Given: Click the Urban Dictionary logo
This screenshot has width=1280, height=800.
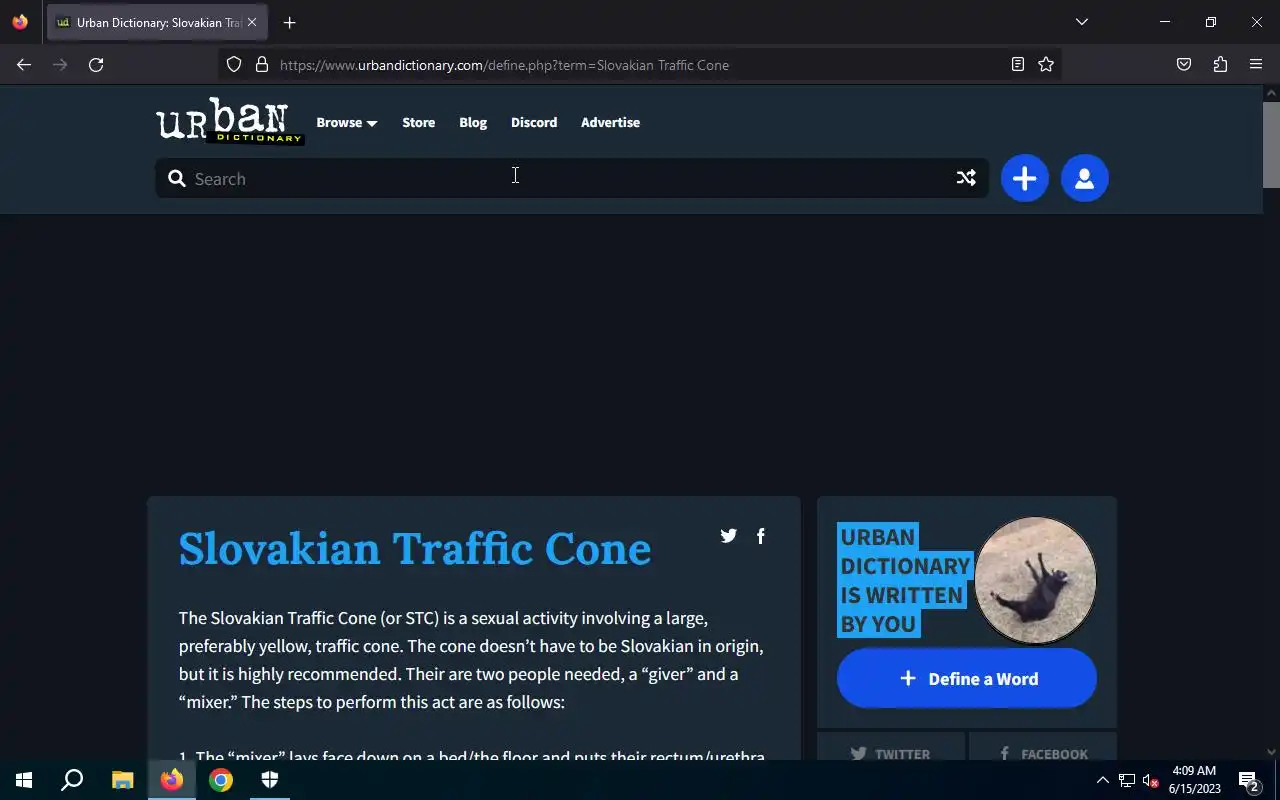Looking at the screenshot, I should 229,121.
